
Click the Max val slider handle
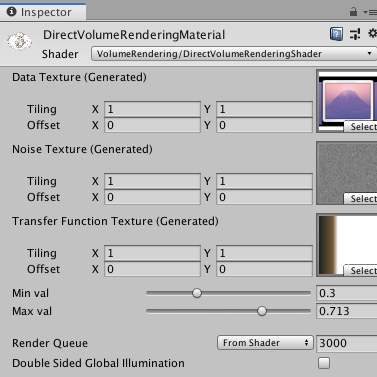click(262, 311)
